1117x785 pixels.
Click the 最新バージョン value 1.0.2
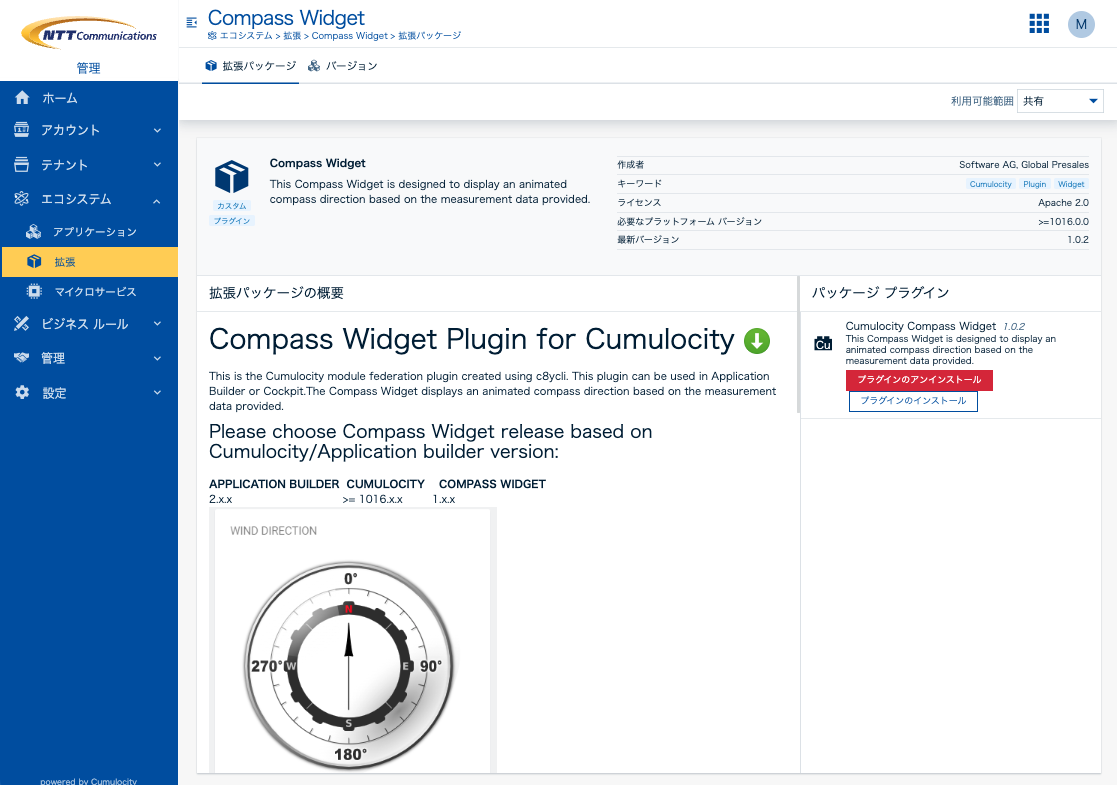pos(1078,240)
